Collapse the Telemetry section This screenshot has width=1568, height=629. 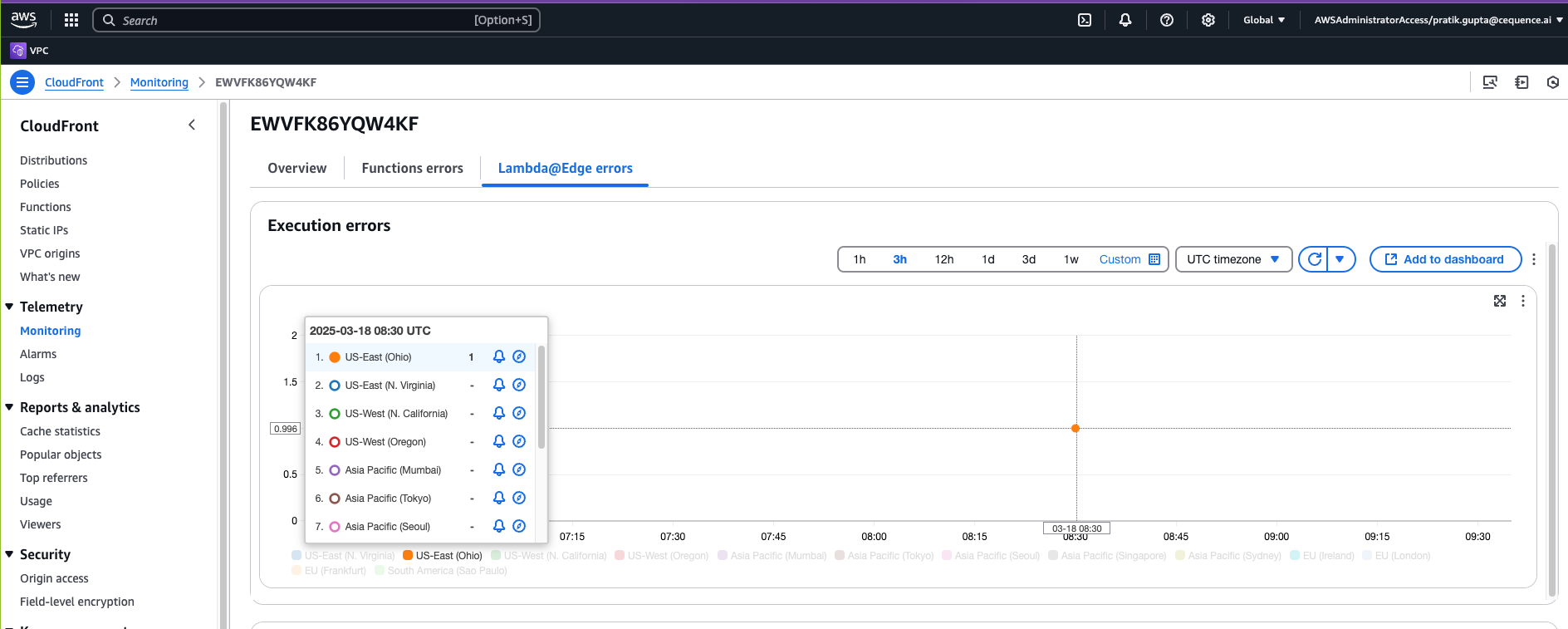9,307
